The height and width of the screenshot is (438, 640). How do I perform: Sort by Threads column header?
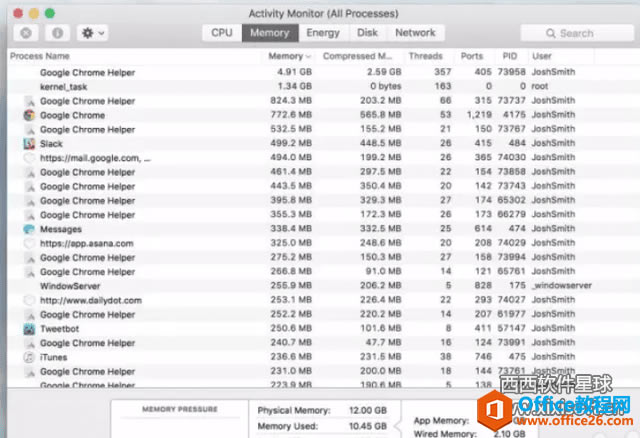click(426, 56)
